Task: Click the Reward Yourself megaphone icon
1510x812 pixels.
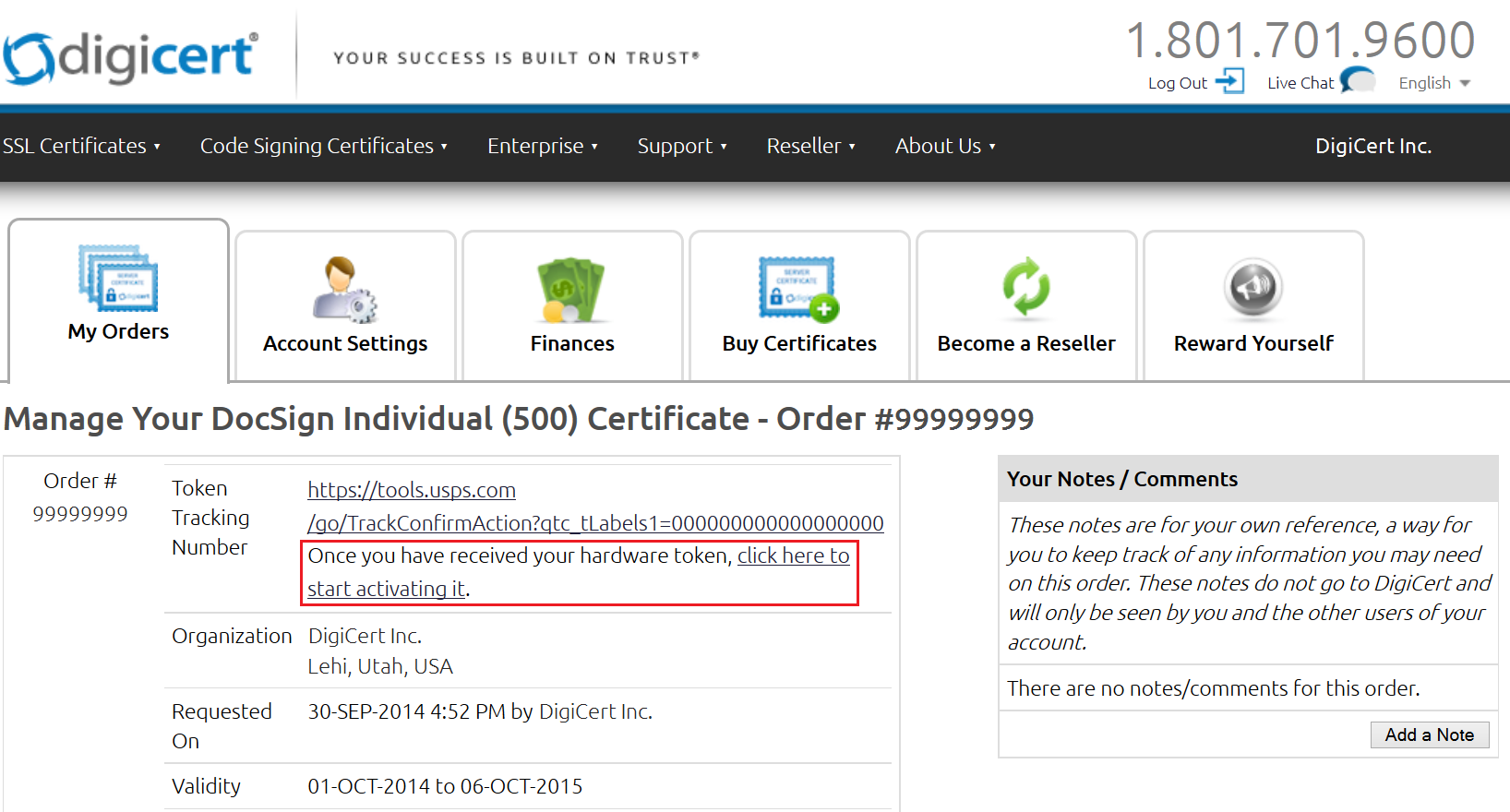Action: (1252, 287)
